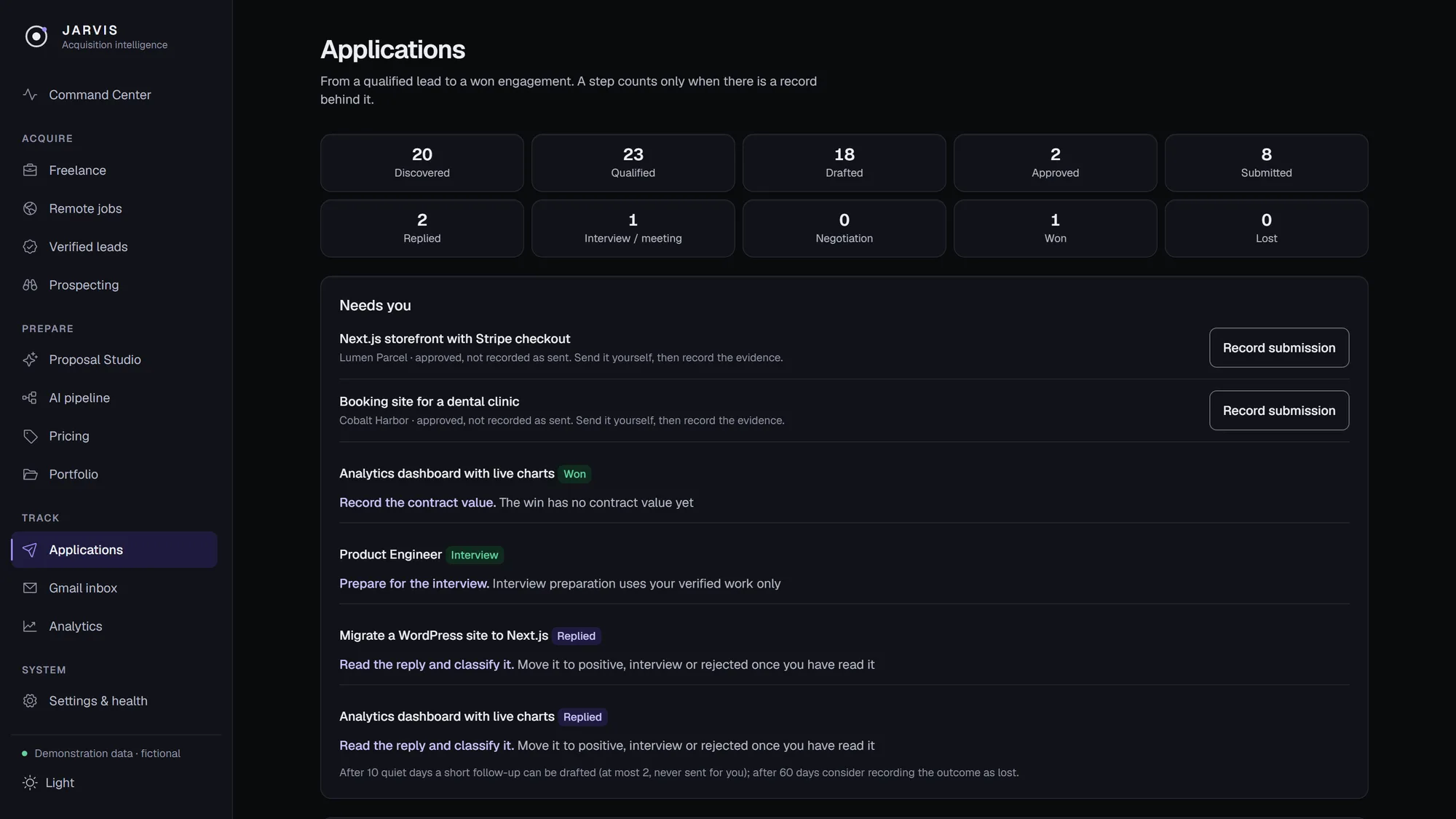Viewport: 1456px width, 819px height.
Task: Click the Approved stat card
Action: pyautogui.click(x=1056, y=163)
